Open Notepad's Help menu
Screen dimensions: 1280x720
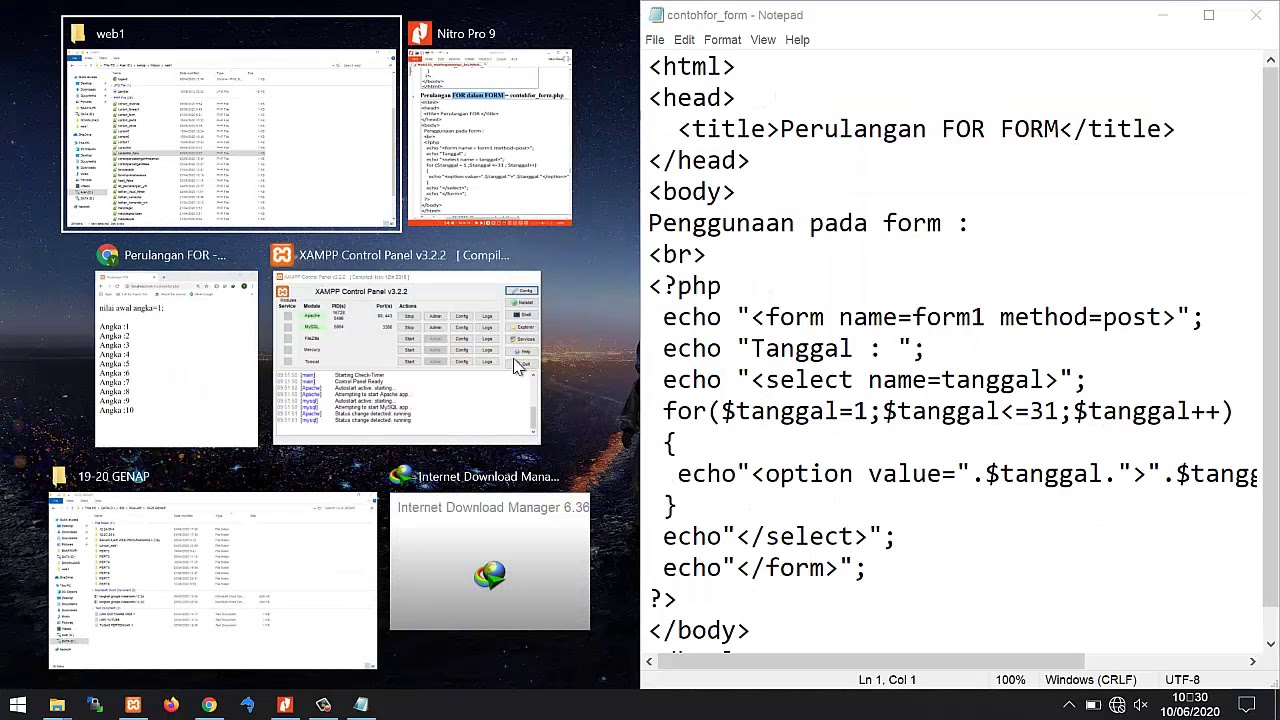797,40
